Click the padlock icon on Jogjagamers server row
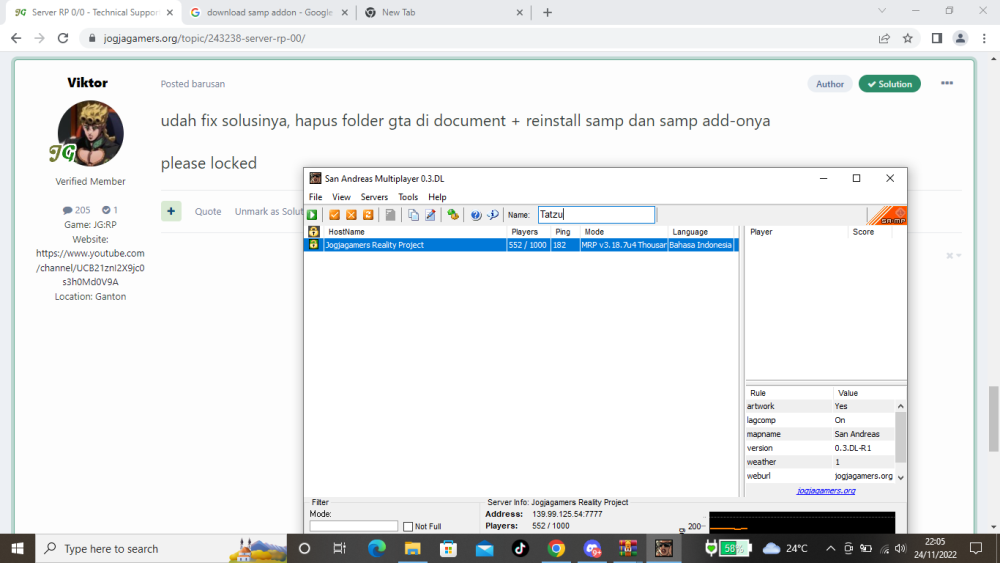 [x=314, y=245]
